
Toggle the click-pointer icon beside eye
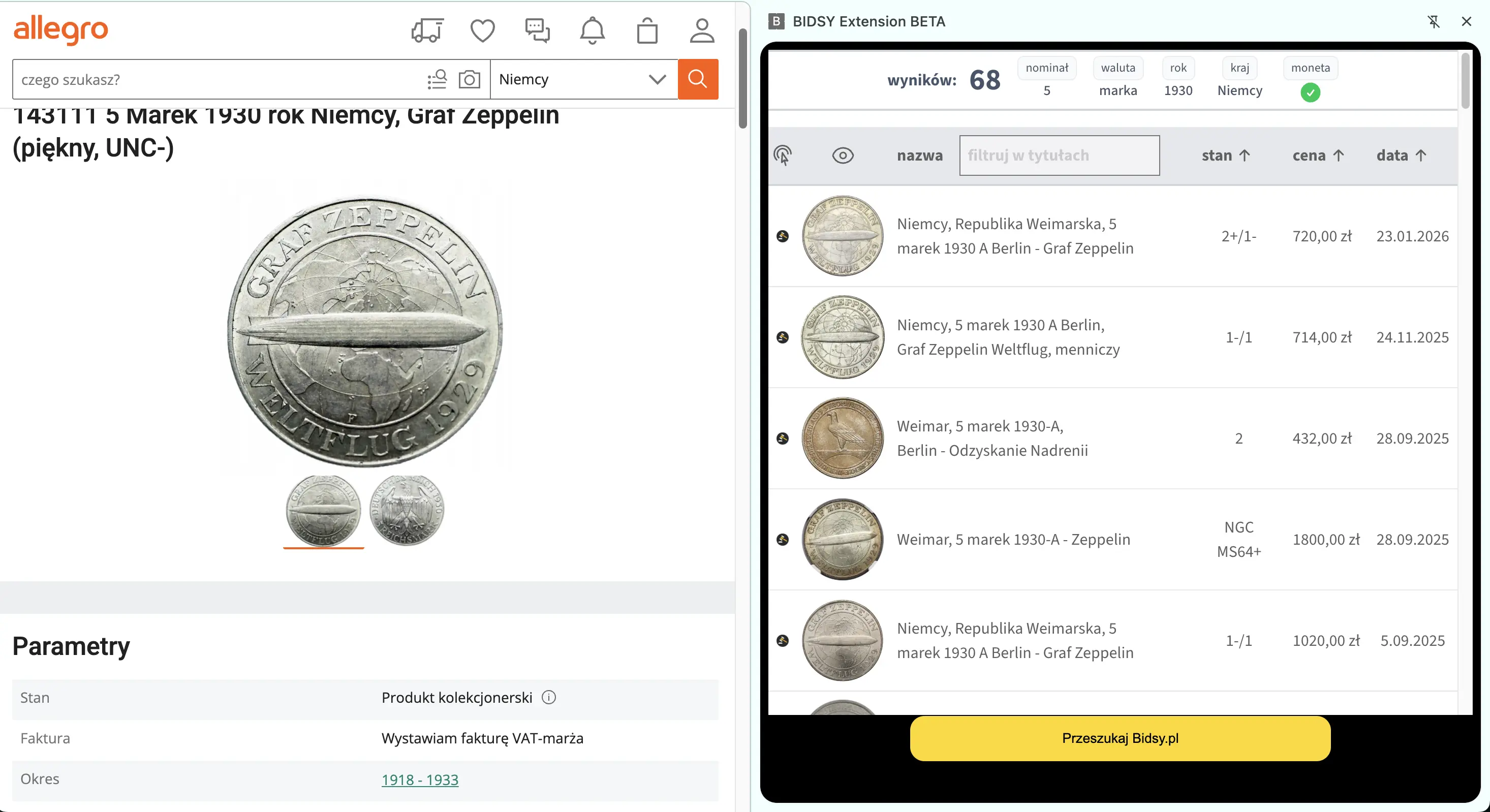(783, 155)
